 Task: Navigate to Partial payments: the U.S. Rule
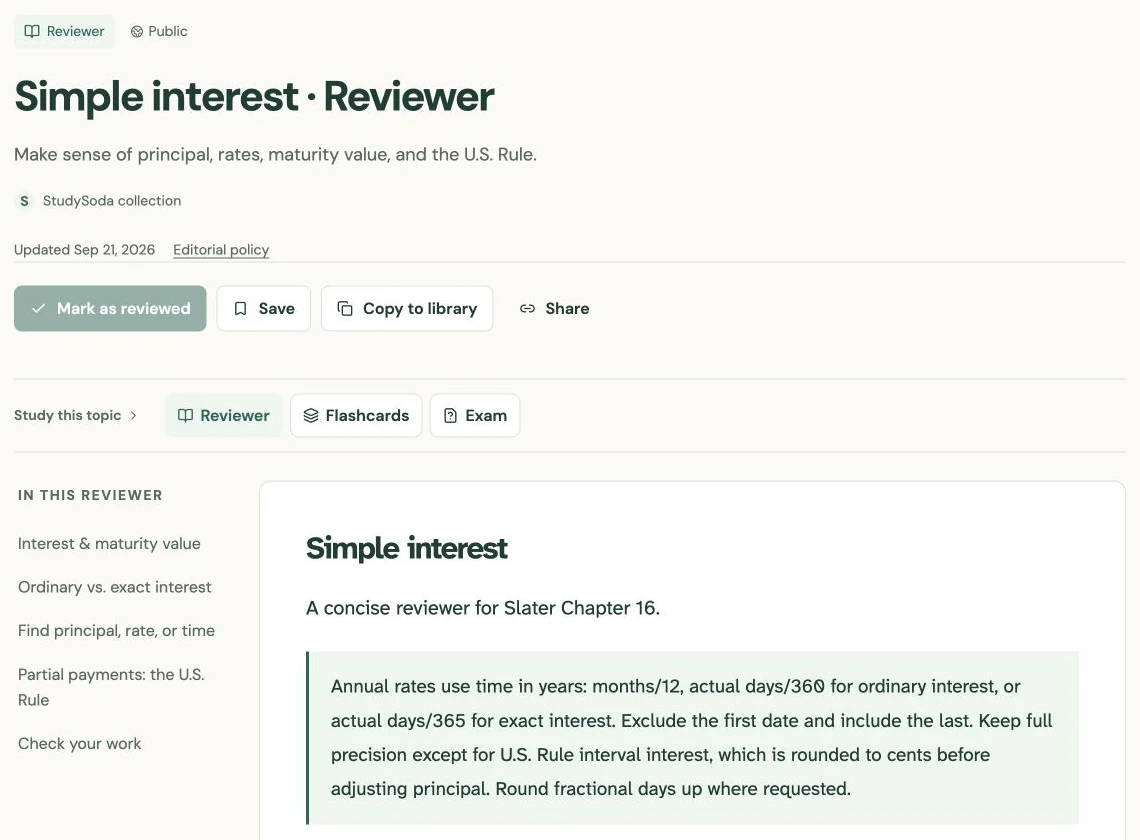pyautogui.click(x=111, y=687)
